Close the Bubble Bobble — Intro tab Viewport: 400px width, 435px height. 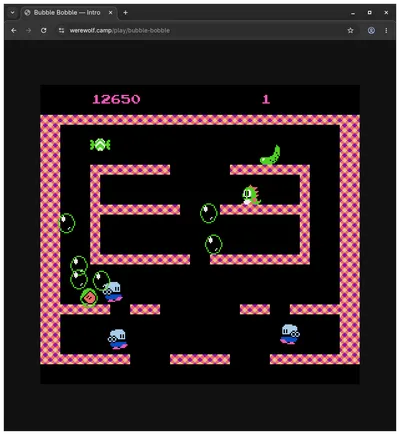point(111,13)
